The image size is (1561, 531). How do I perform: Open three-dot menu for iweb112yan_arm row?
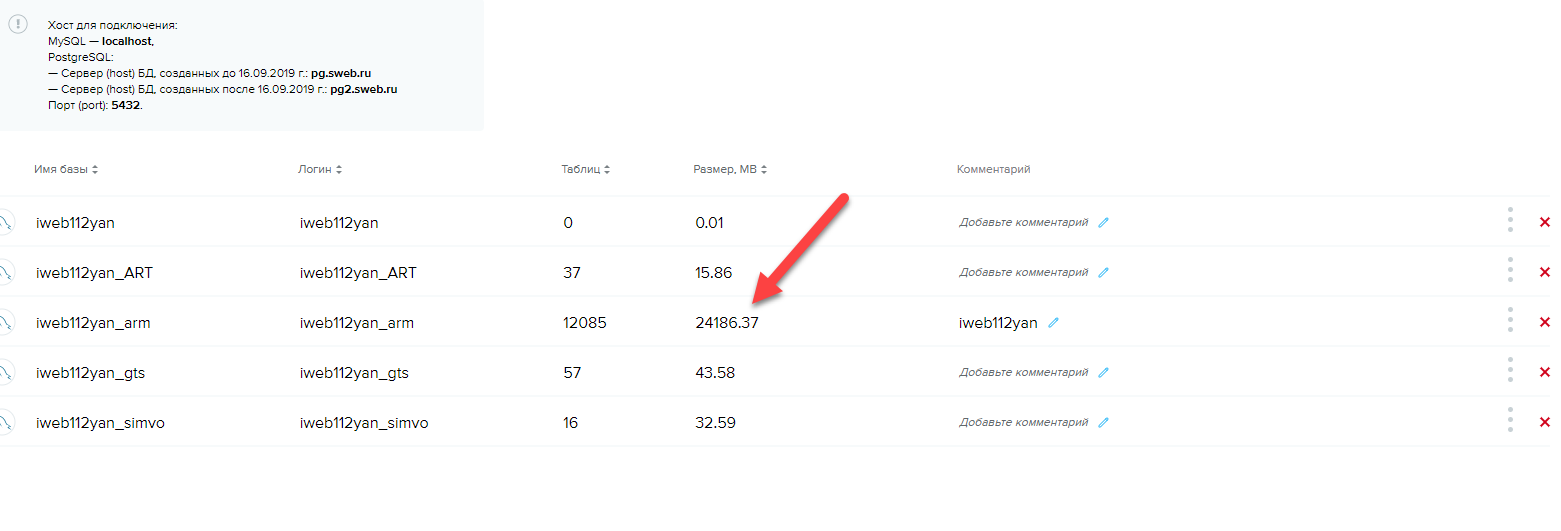[x=1510, y=320]
